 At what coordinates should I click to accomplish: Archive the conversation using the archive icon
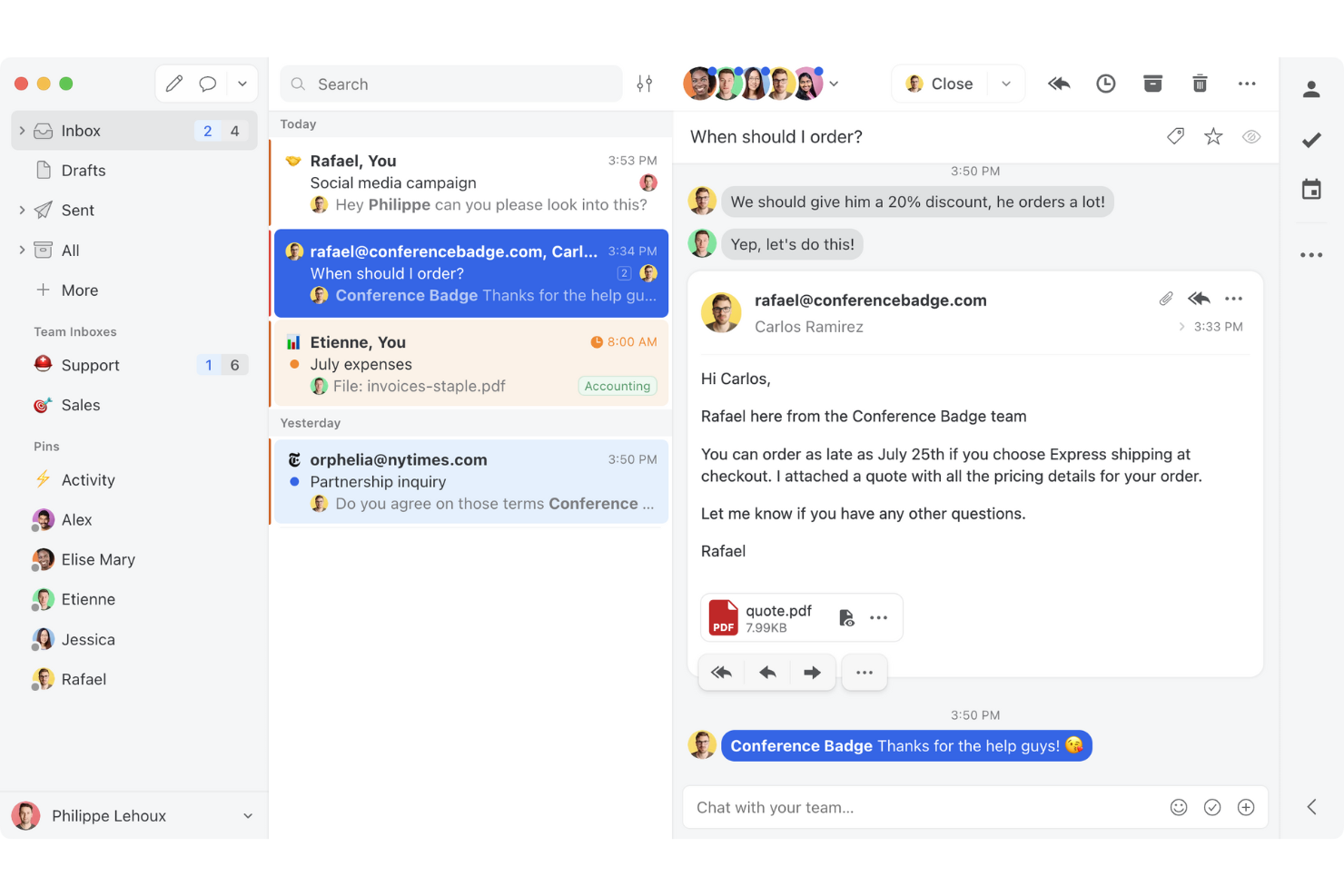[1152, 84]
